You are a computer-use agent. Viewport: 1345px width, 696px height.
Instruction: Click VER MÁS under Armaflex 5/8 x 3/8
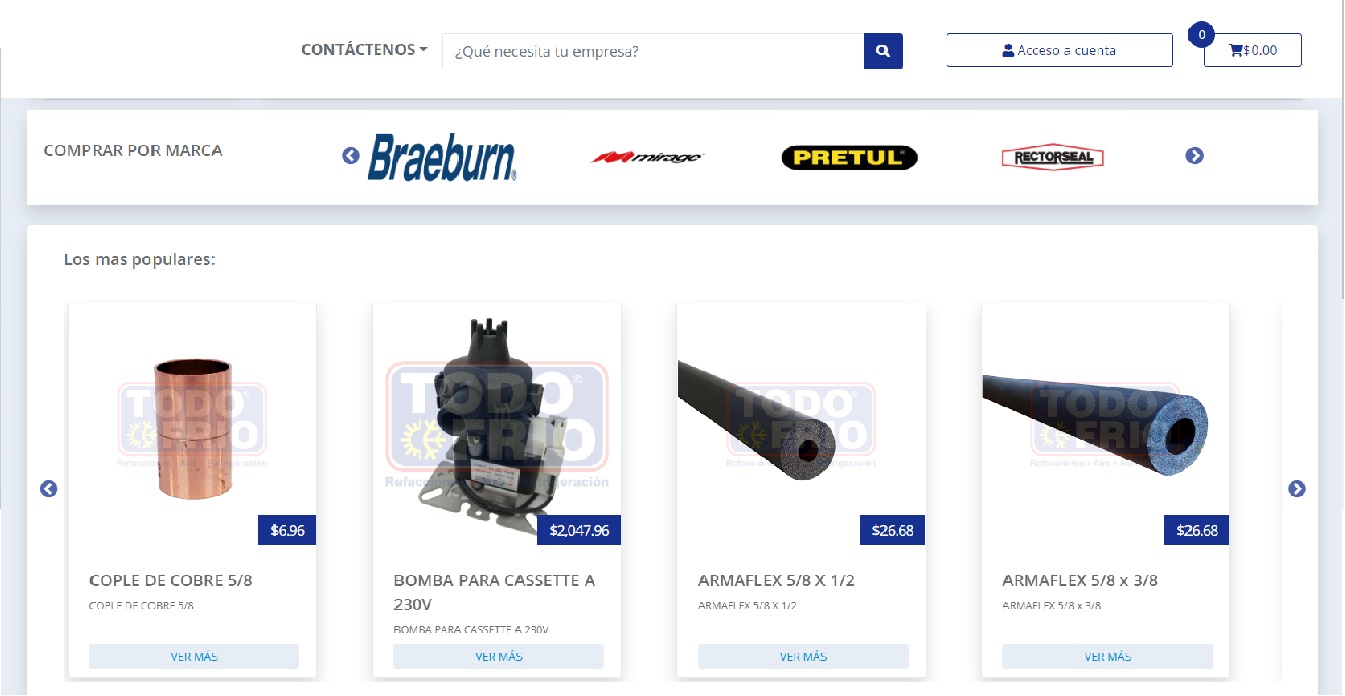tap(1107, 657)
